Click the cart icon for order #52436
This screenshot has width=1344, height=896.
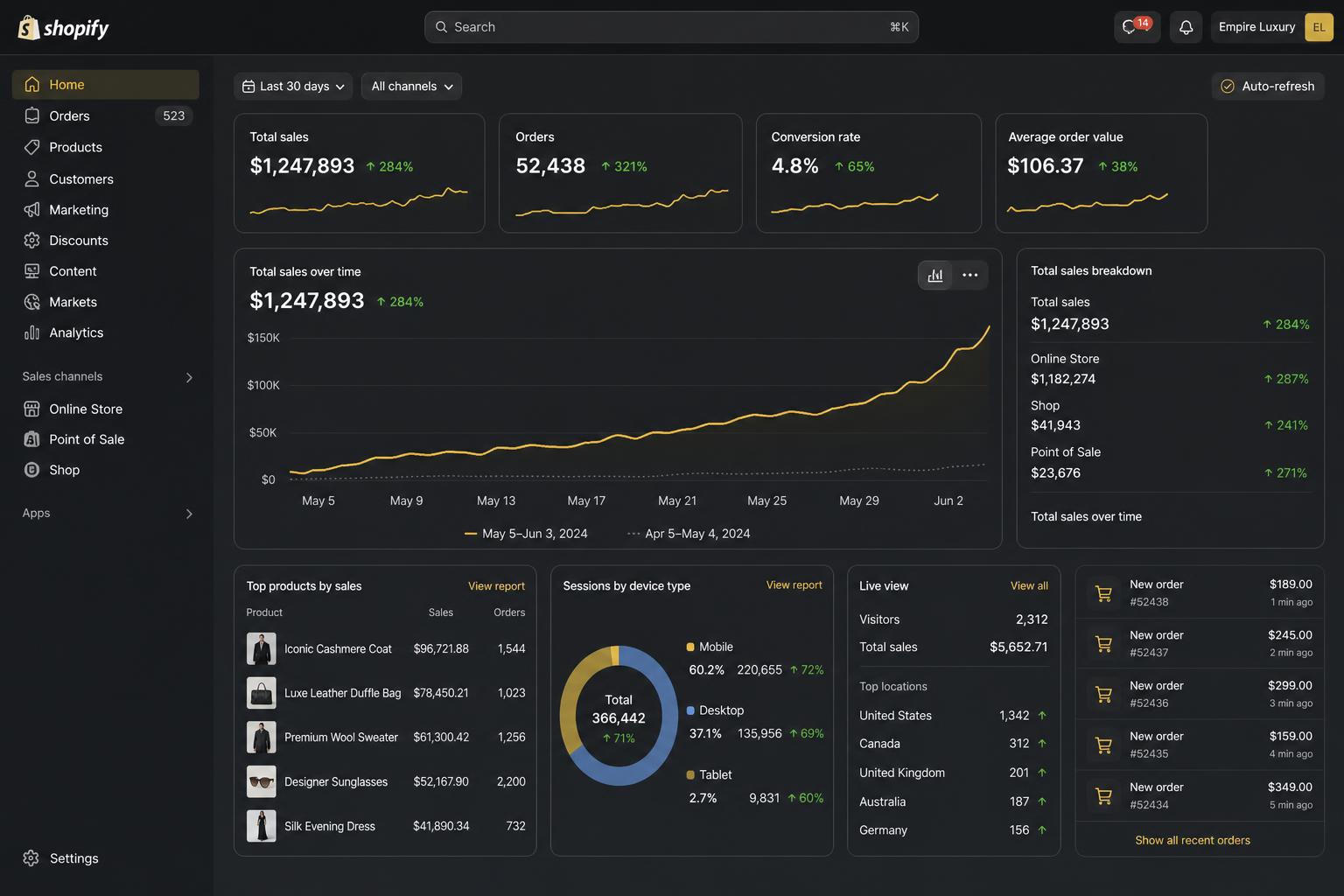coord(1103,695)
